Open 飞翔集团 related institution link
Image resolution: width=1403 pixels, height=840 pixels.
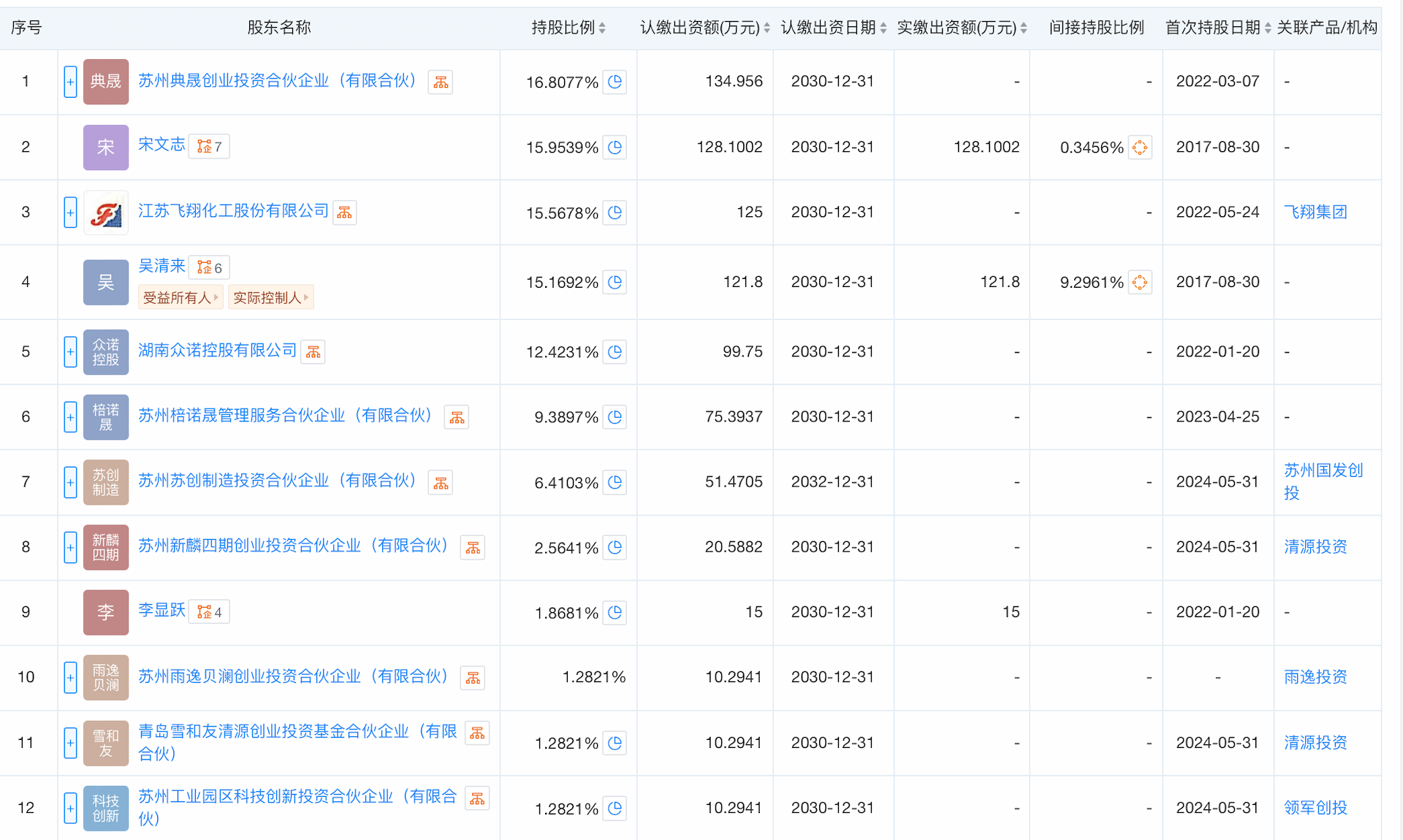[x=1315, y=213]
